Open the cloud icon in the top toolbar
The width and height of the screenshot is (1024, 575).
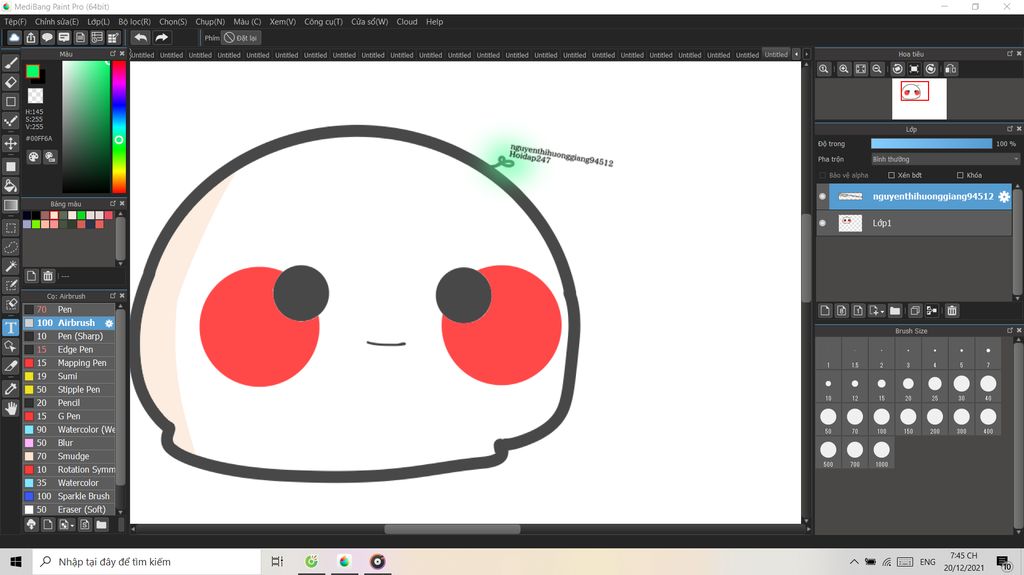pyautogui.click(x=14, y=38)
